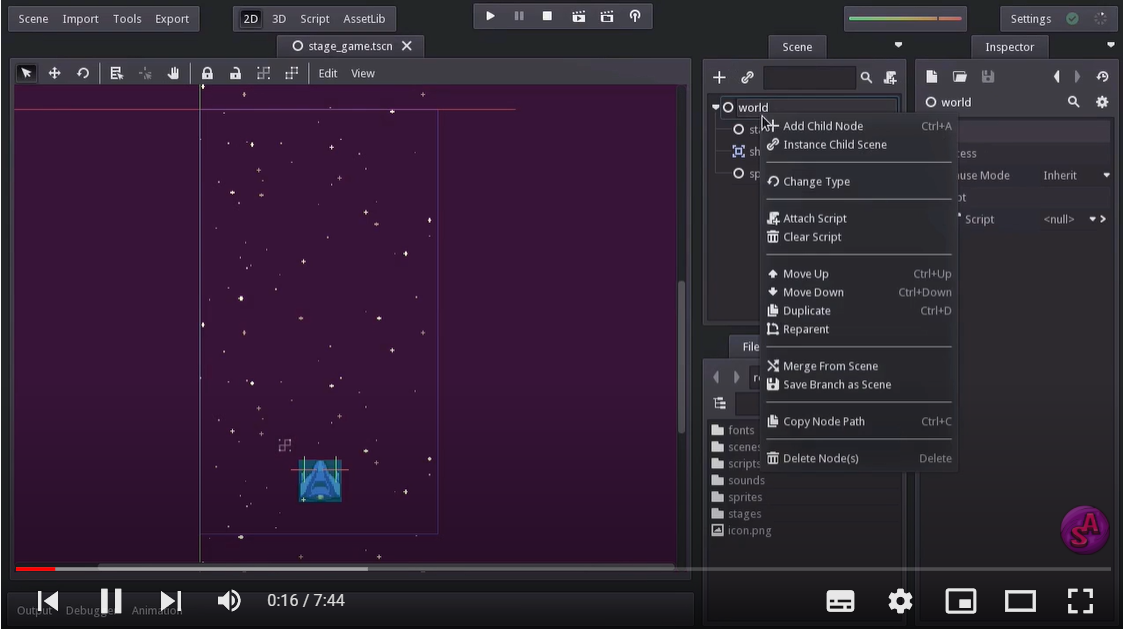
Task: Toggle video fullscreen
Action: 1080,600
